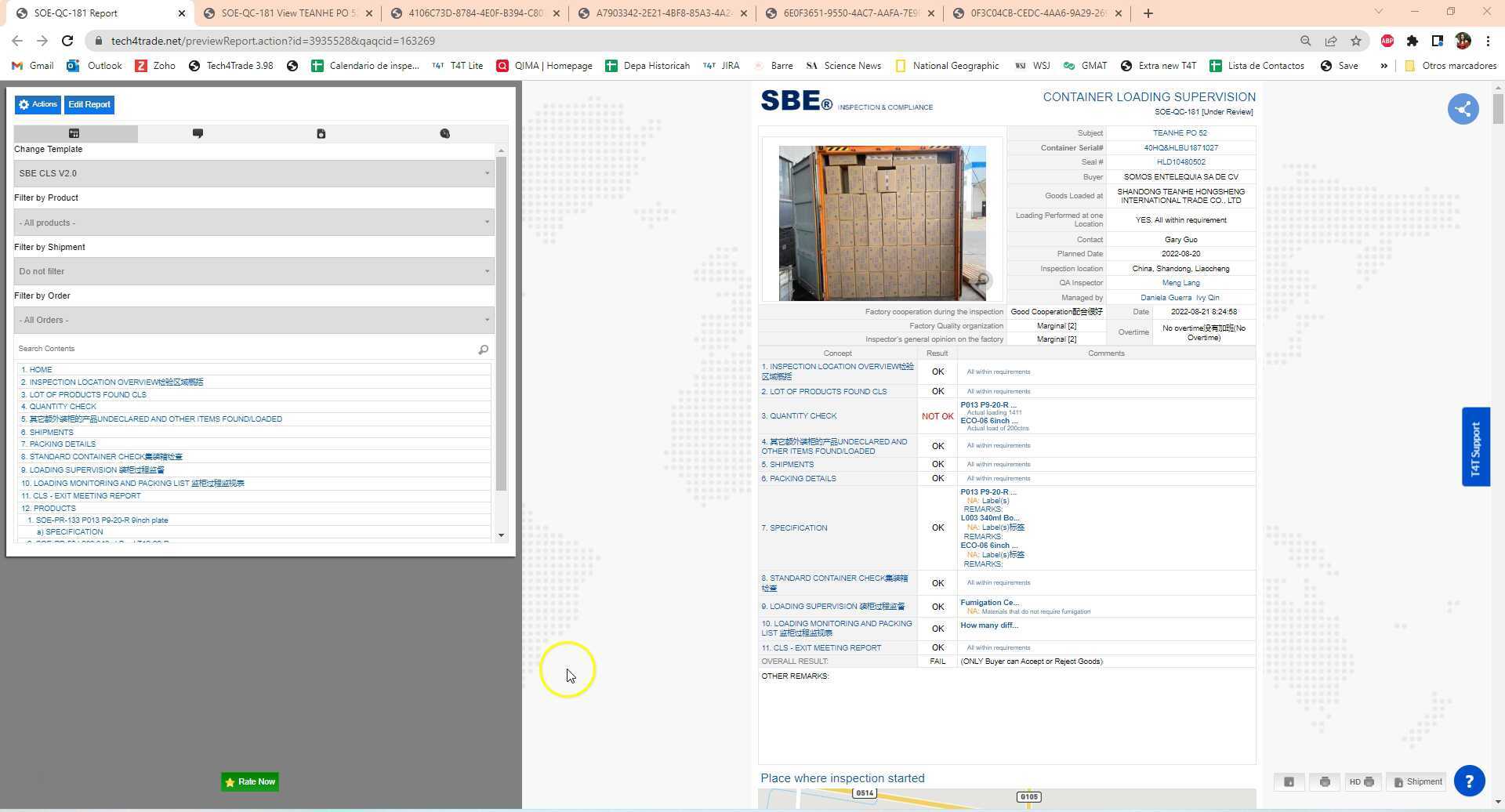The height and width of the screenshot is (812, 1505).
Task: Expand the Filter by Product dropdown
Action: 254,223
